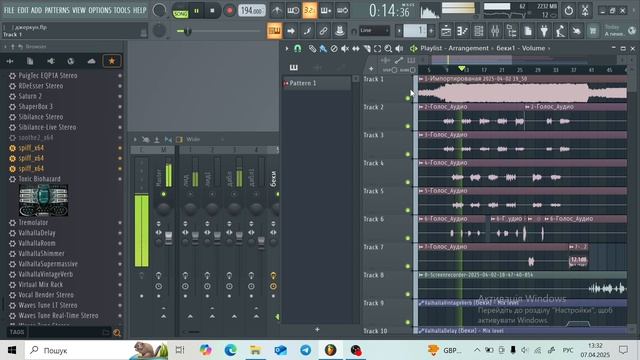Mute Track 2 with its green LED
This screenshot has width=640, height=360.
point(407,126)
